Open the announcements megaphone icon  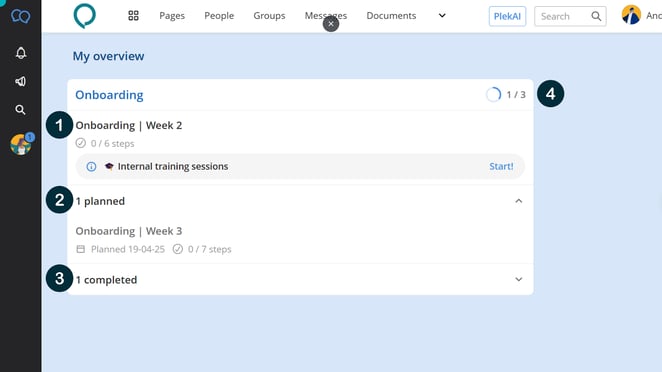tap(21, 81)
